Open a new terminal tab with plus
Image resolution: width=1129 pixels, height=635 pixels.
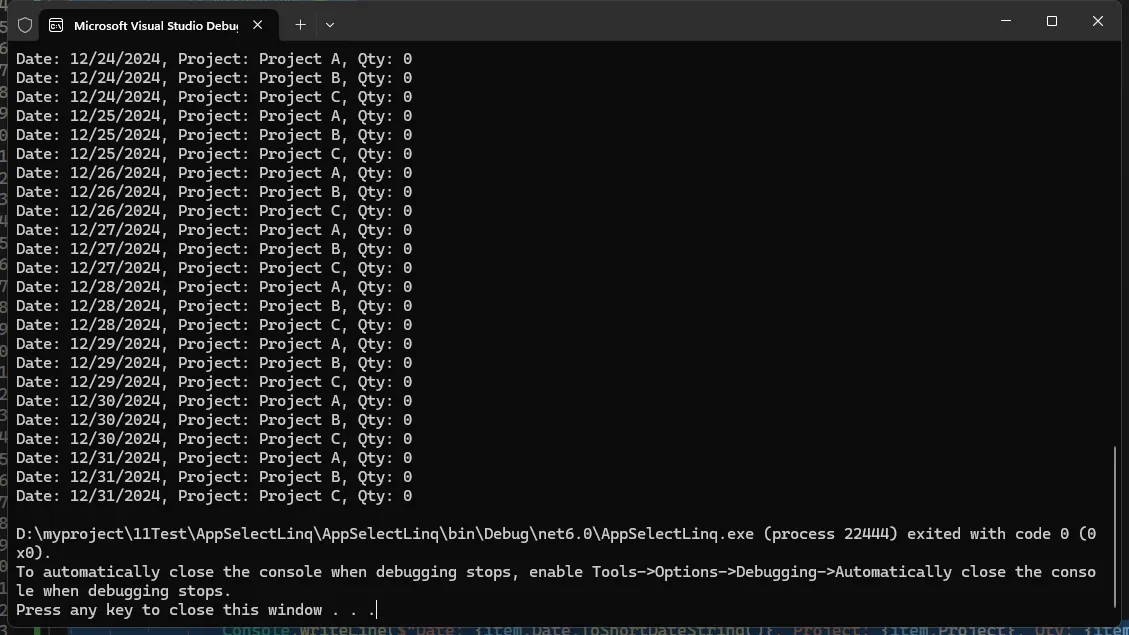pos(300,25)
